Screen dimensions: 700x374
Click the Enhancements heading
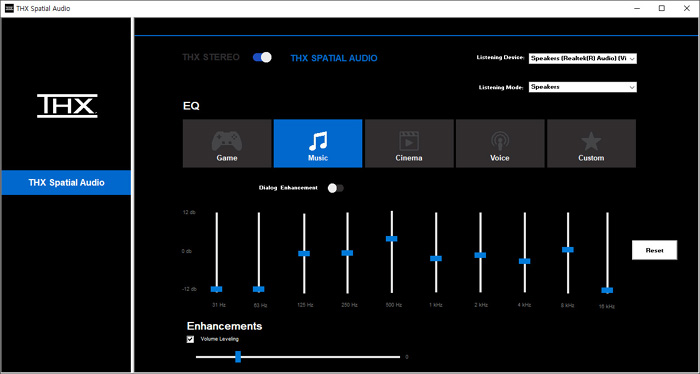(x=224, y=326)
